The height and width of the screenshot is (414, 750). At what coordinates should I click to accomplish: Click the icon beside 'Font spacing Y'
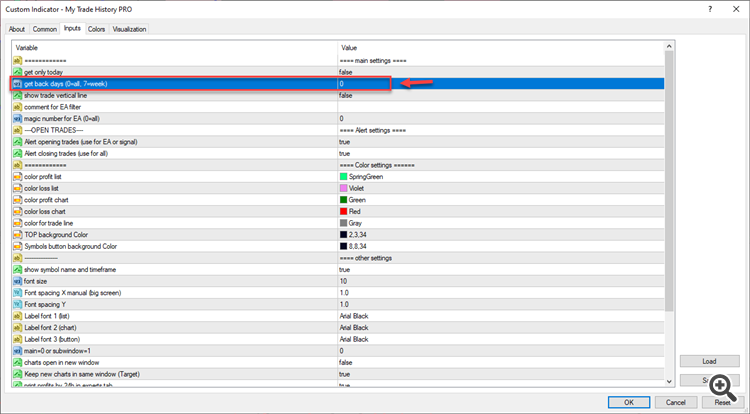point(18,305)
